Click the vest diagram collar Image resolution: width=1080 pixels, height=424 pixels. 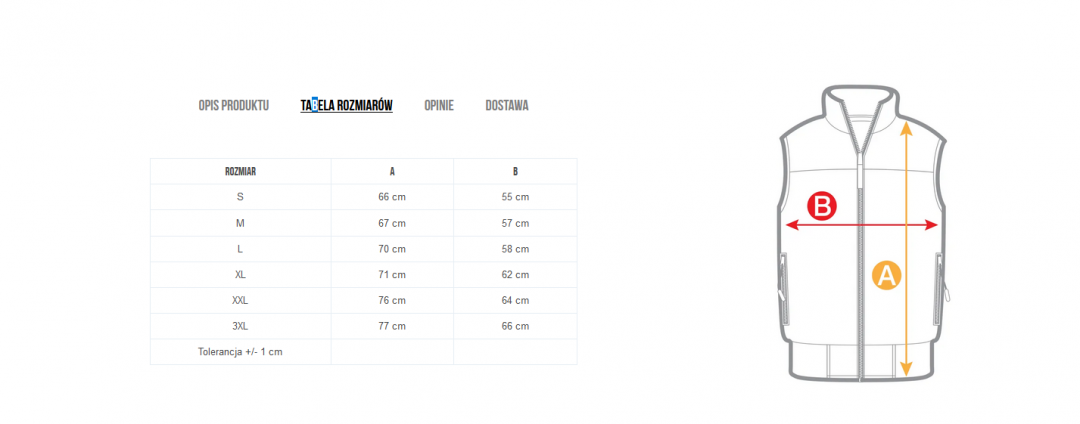862,105
